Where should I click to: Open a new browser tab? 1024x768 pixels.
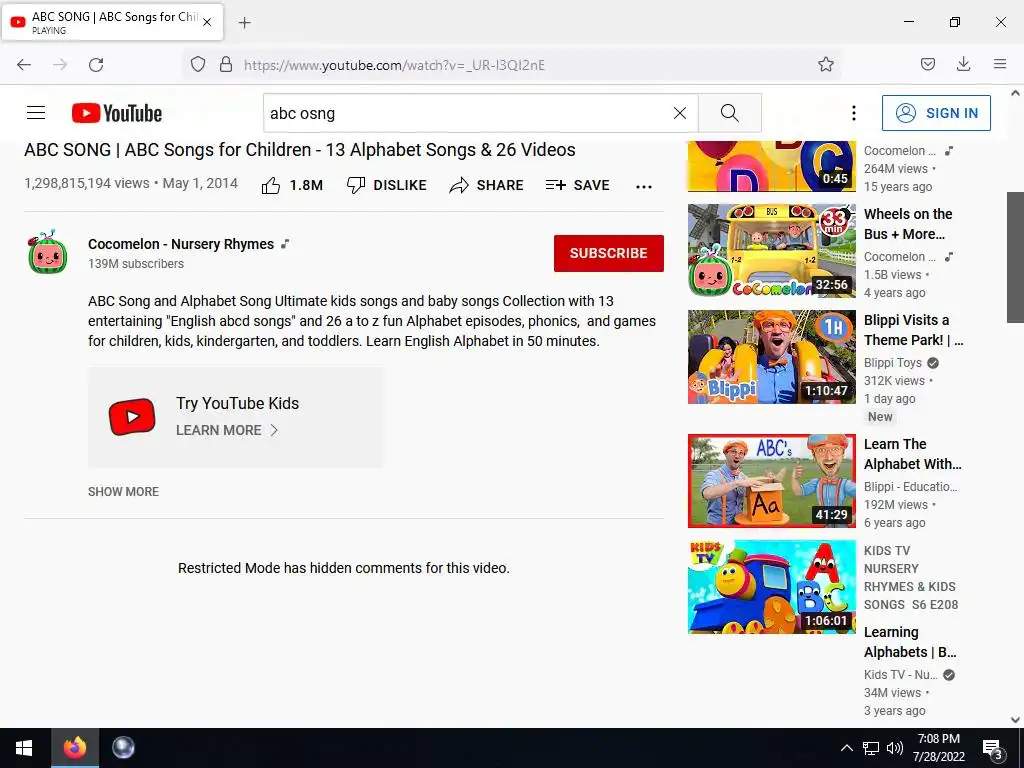[x=244, y=23]
